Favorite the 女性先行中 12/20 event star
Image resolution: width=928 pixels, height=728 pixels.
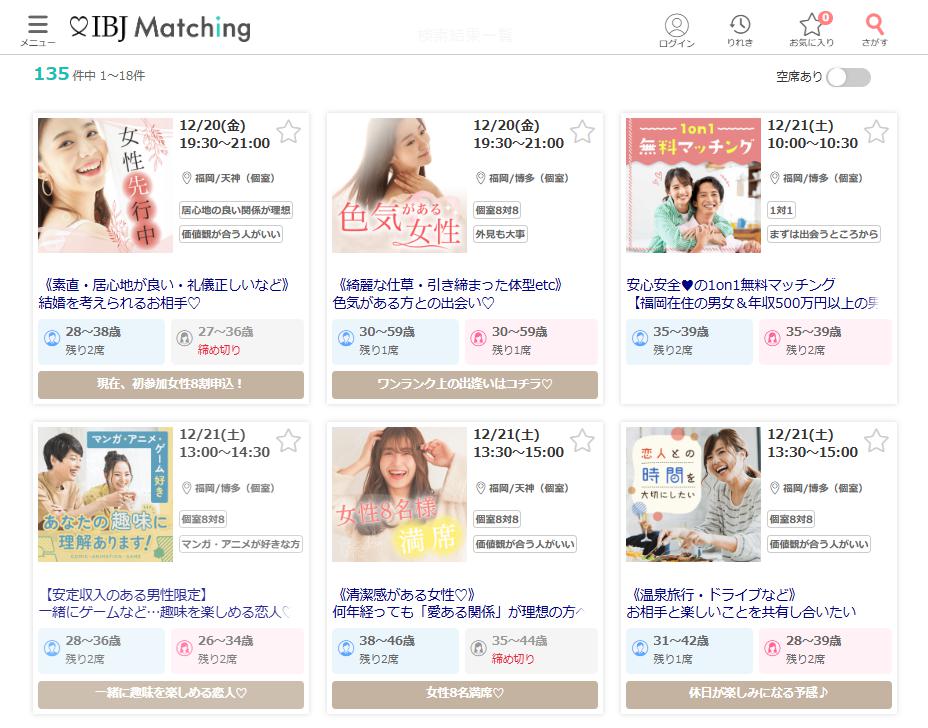click(289, 132)
